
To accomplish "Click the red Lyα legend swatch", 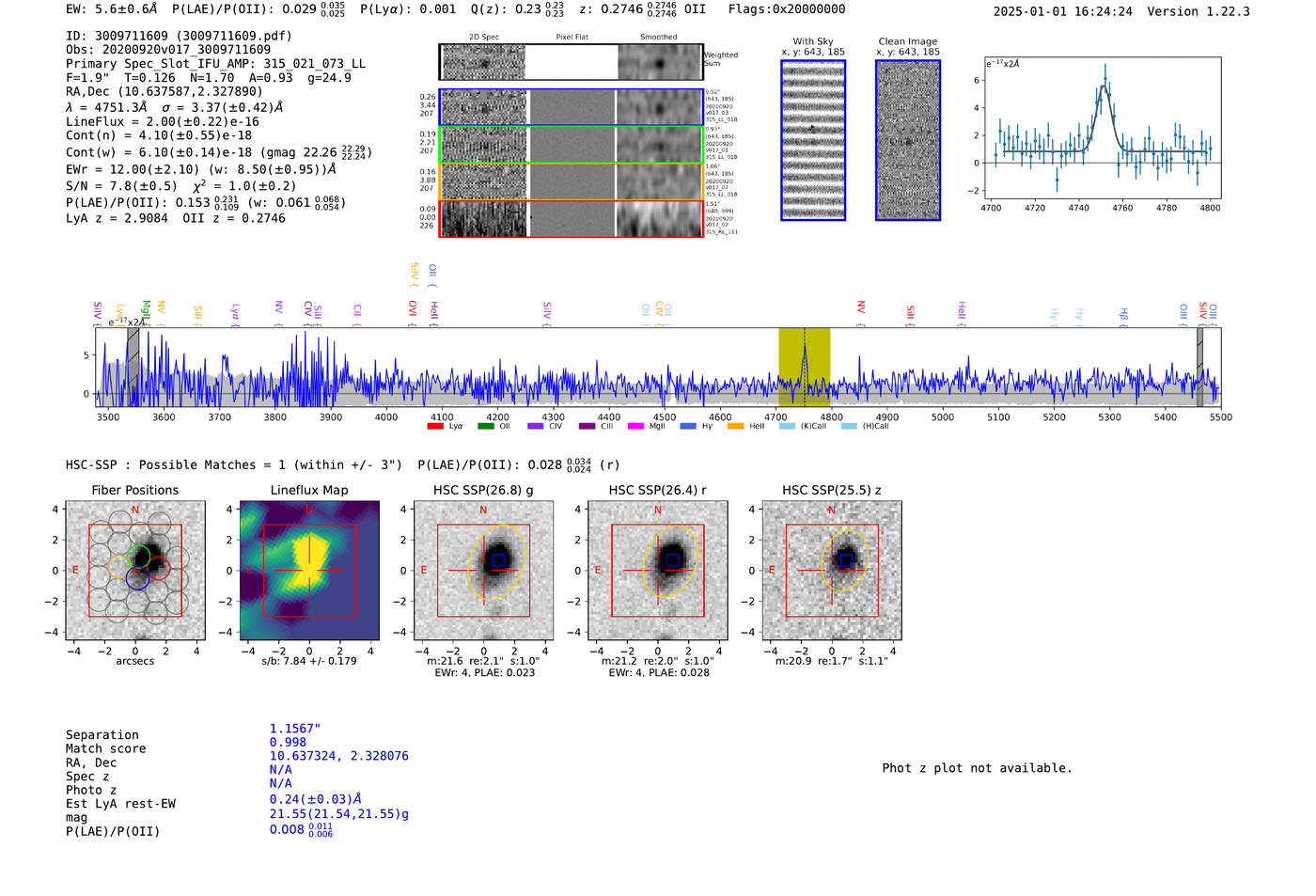I will [x=434, y=426].
